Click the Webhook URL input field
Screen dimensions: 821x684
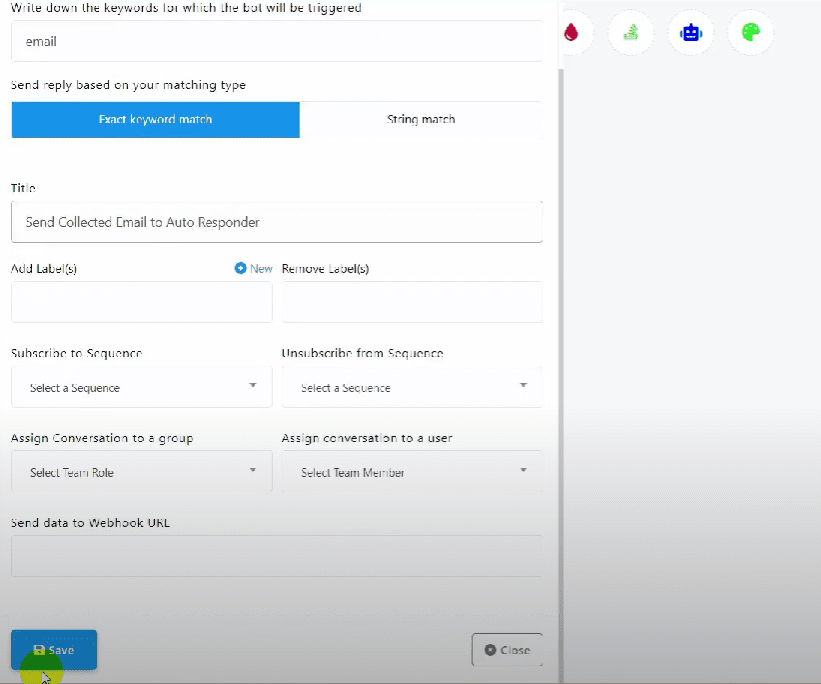coord(276,556)
